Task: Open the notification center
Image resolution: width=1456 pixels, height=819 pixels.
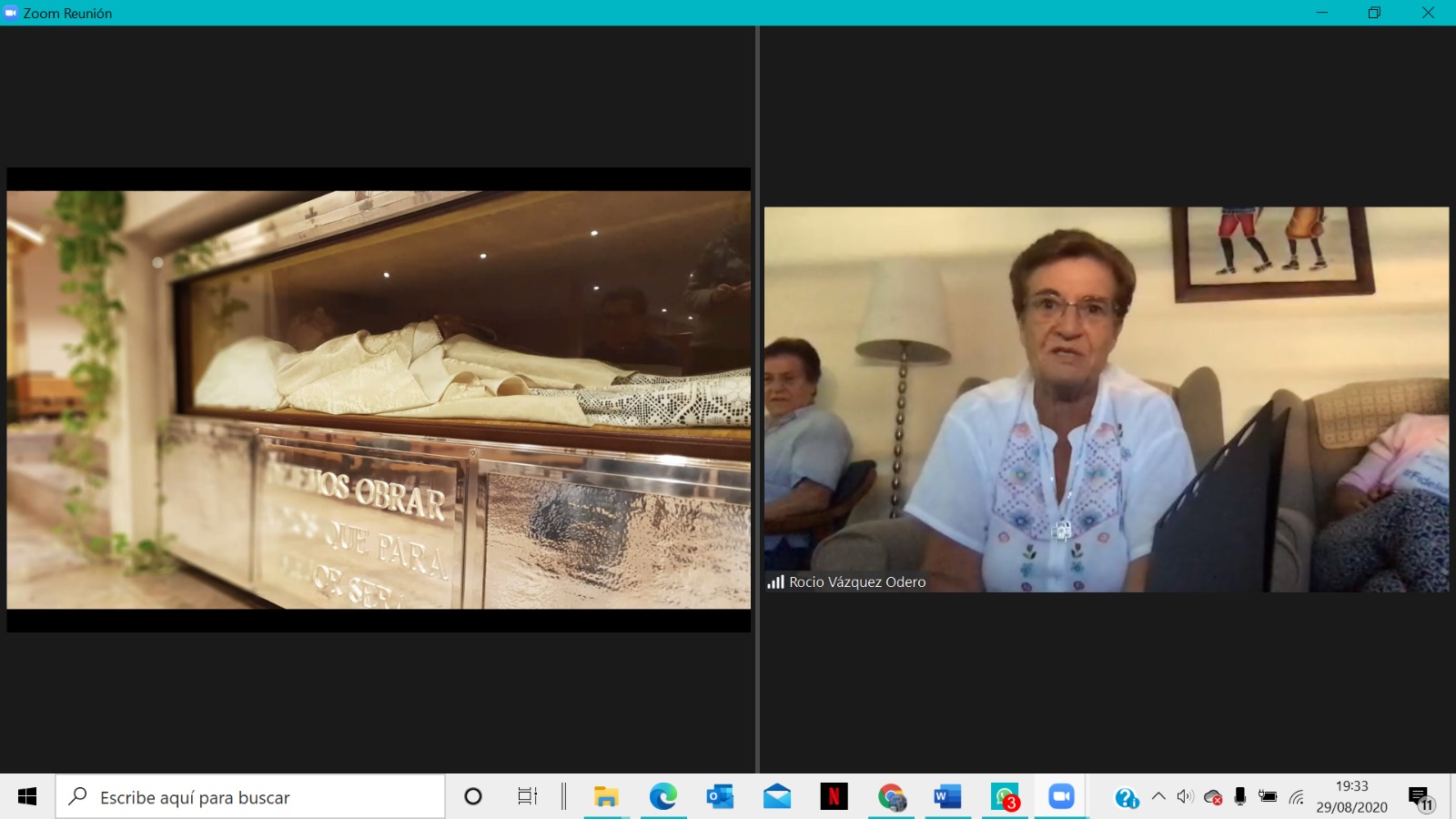Action: coord(1420,798)
